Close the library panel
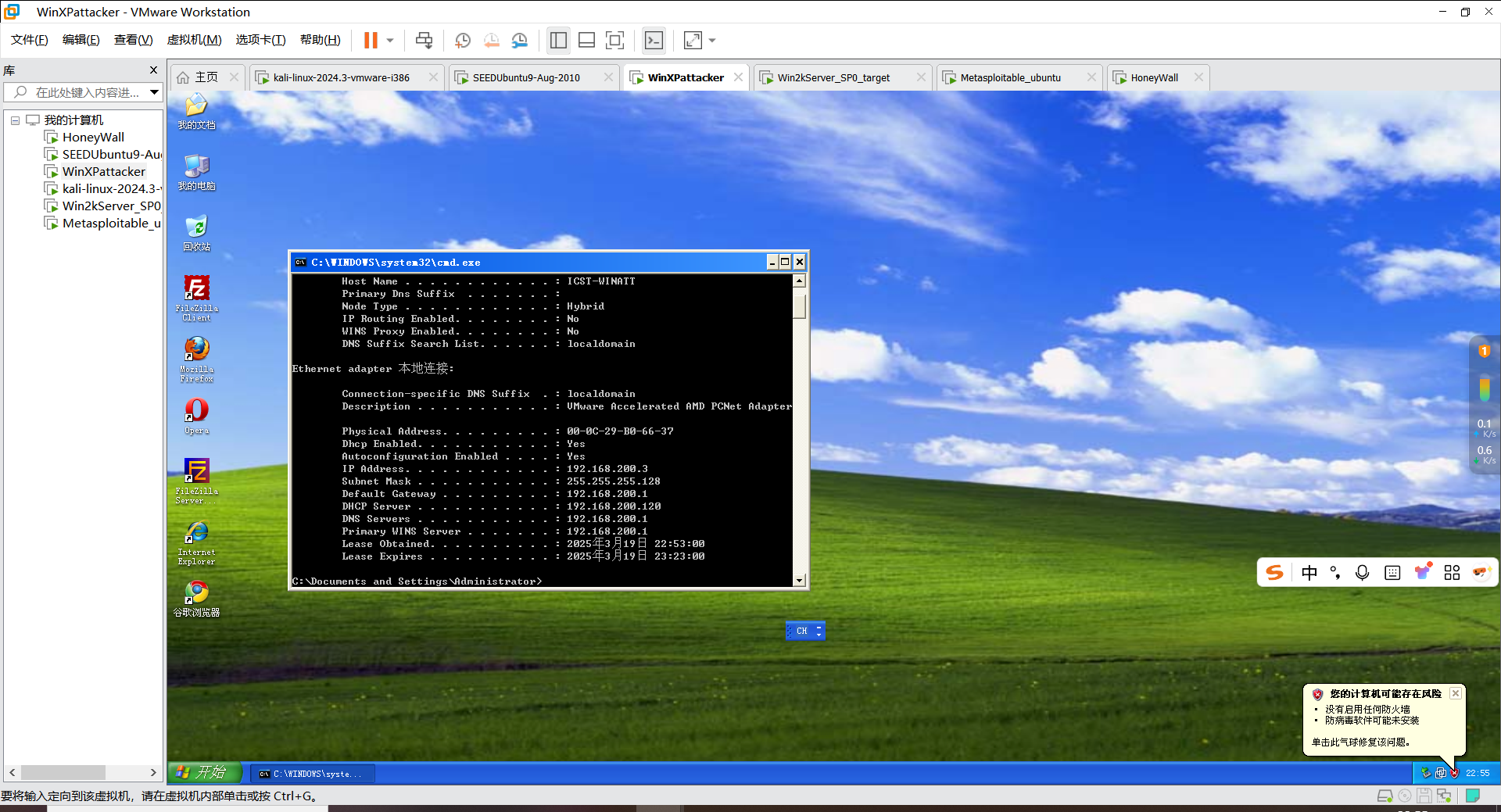The height and width of the screenshot is (812, 1501). click(x=153, y=70)
